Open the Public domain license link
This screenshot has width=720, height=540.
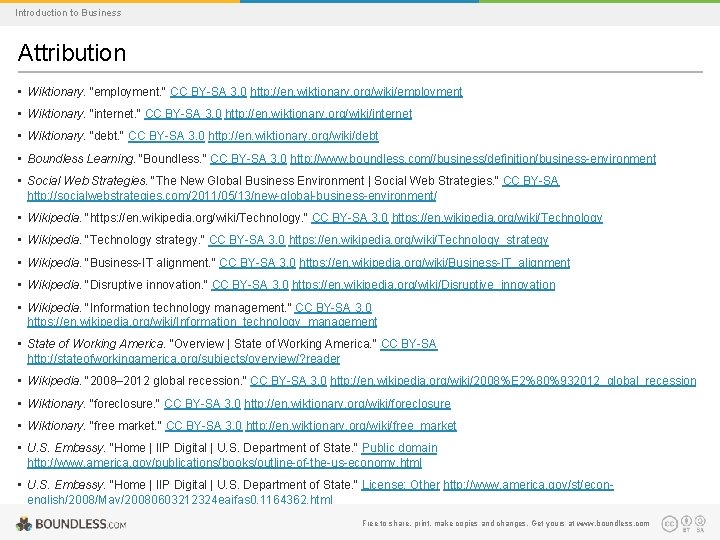click(399, 448)
